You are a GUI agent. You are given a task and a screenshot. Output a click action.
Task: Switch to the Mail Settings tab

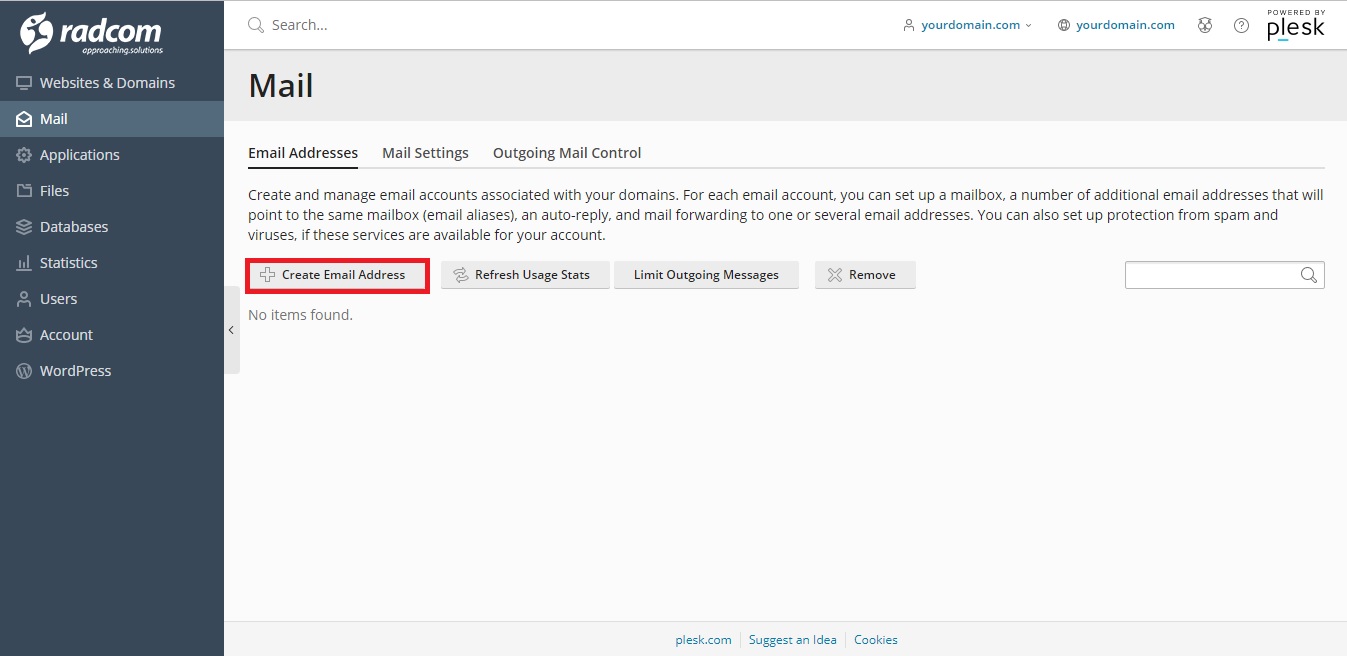click(425, 153)
